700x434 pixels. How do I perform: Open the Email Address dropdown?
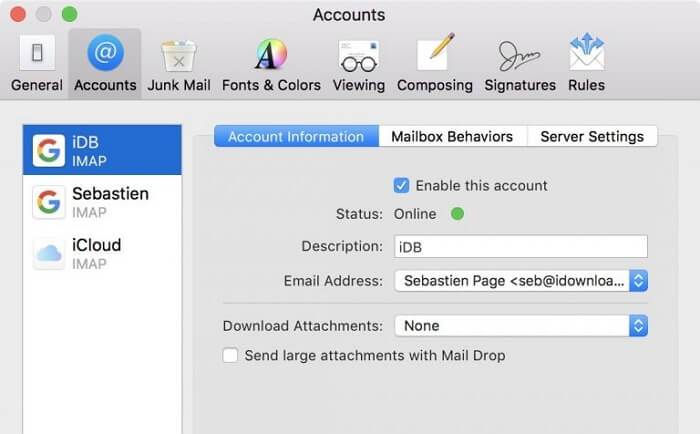coord(521,281)
